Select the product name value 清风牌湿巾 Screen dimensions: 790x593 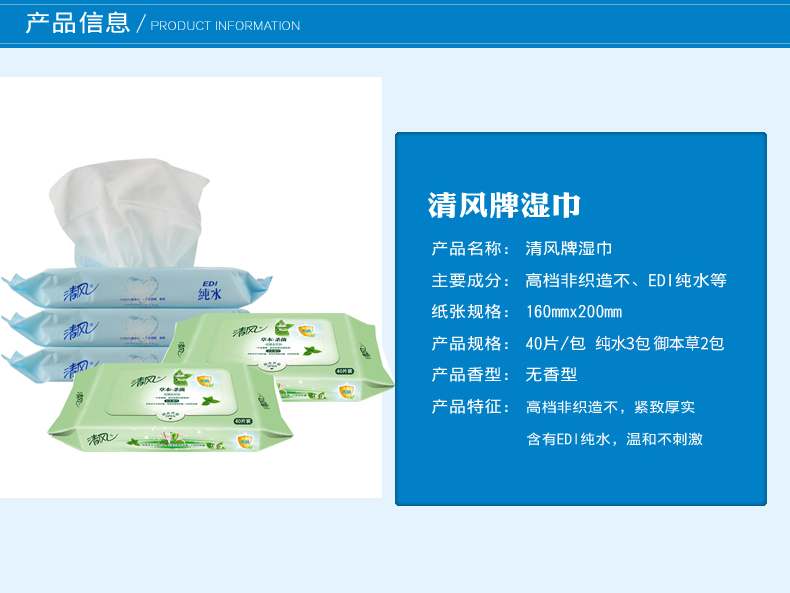click(x=569, y=248)
